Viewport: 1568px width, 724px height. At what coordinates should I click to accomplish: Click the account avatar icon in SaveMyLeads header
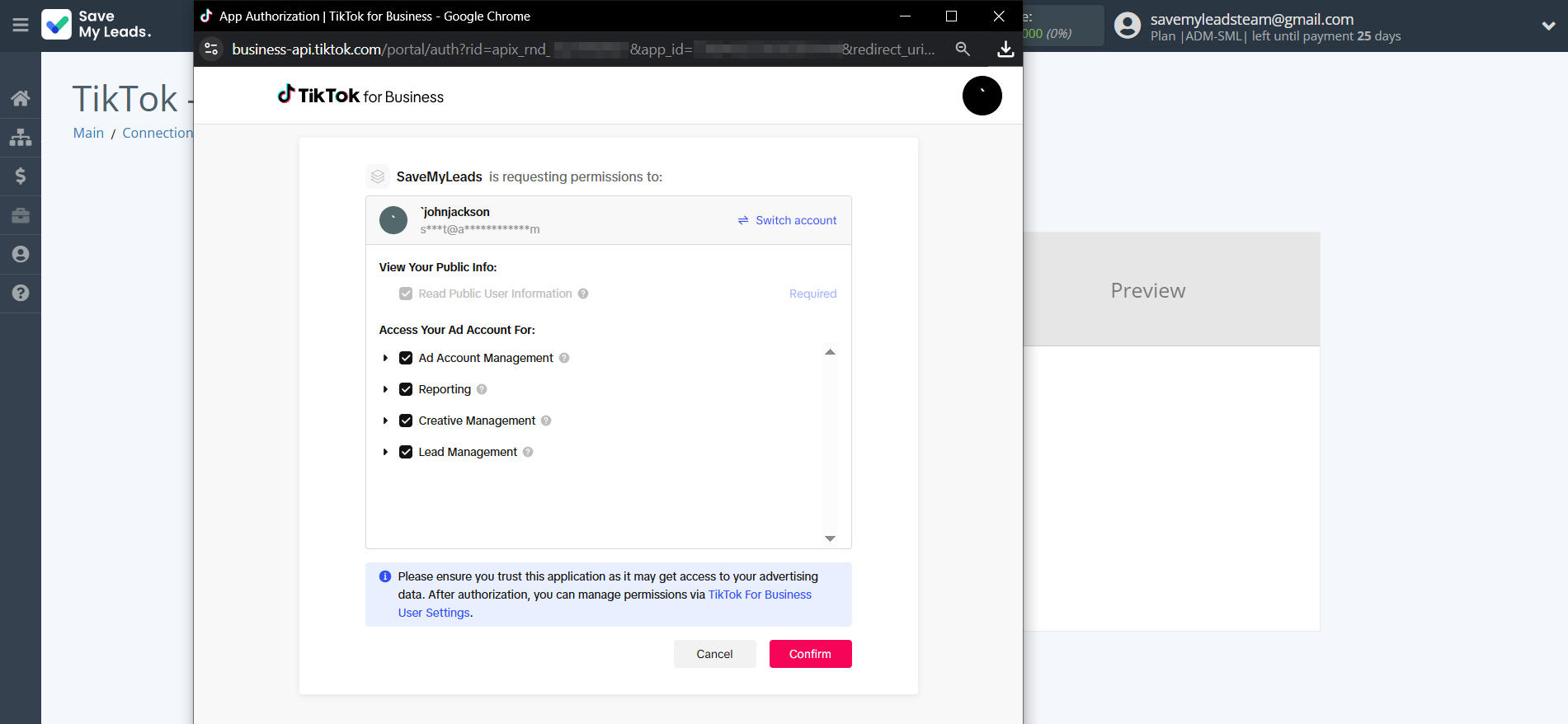pos(1128,26)
